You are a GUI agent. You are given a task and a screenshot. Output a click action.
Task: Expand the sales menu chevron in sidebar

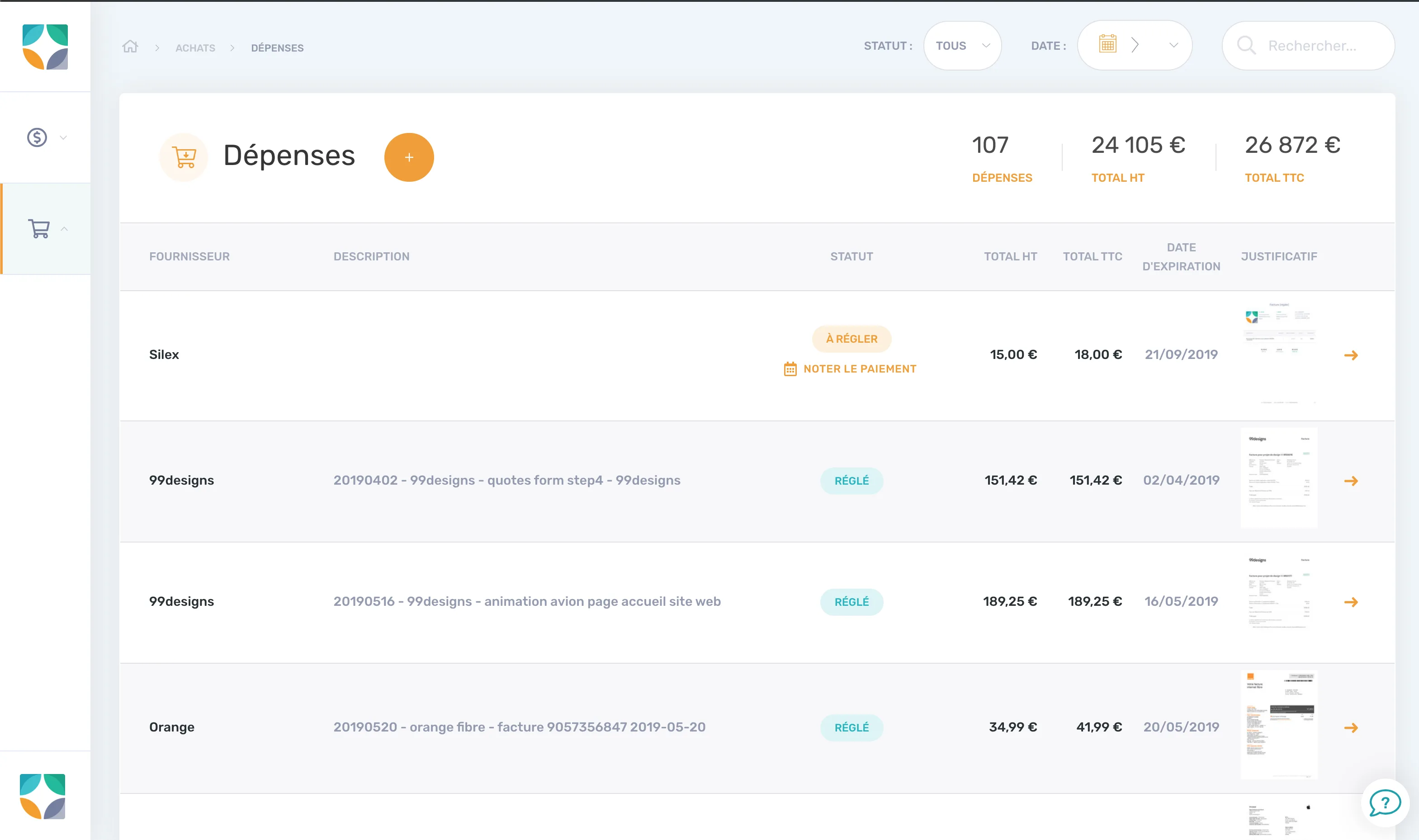click(x=63, y=137)
